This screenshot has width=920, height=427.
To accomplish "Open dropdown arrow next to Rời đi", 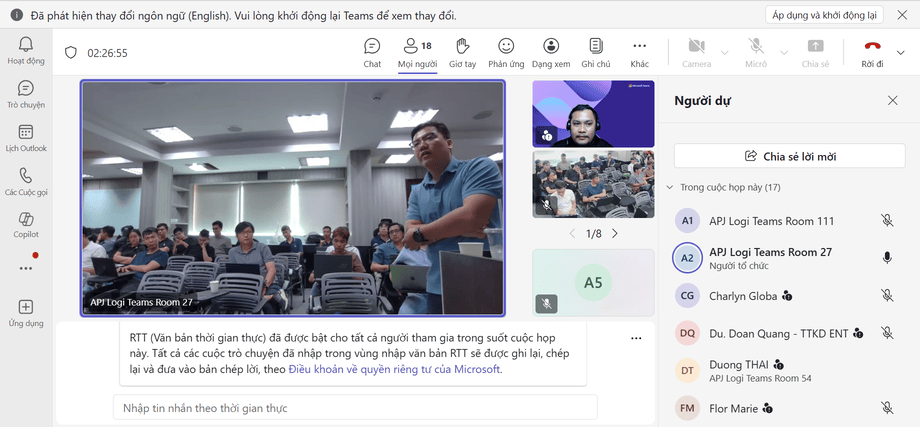I will [901, 52].
